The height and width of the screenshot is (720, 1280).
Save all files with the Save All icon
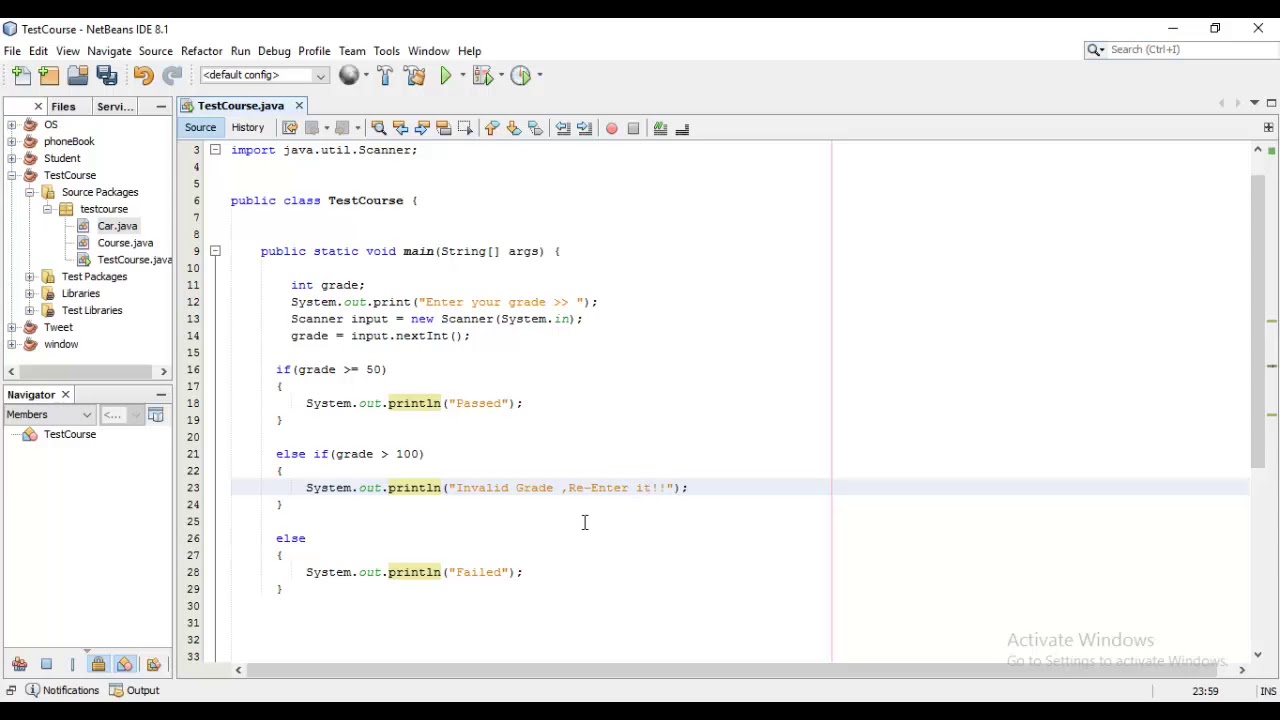(x=107, y=75)
